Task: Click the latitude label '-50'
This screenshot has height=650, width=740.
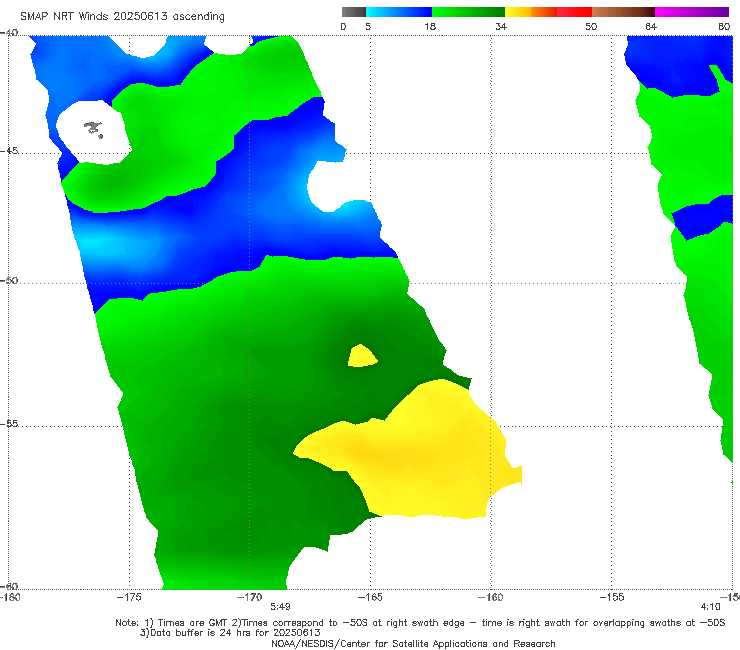Action: click(x=9, y=280)
